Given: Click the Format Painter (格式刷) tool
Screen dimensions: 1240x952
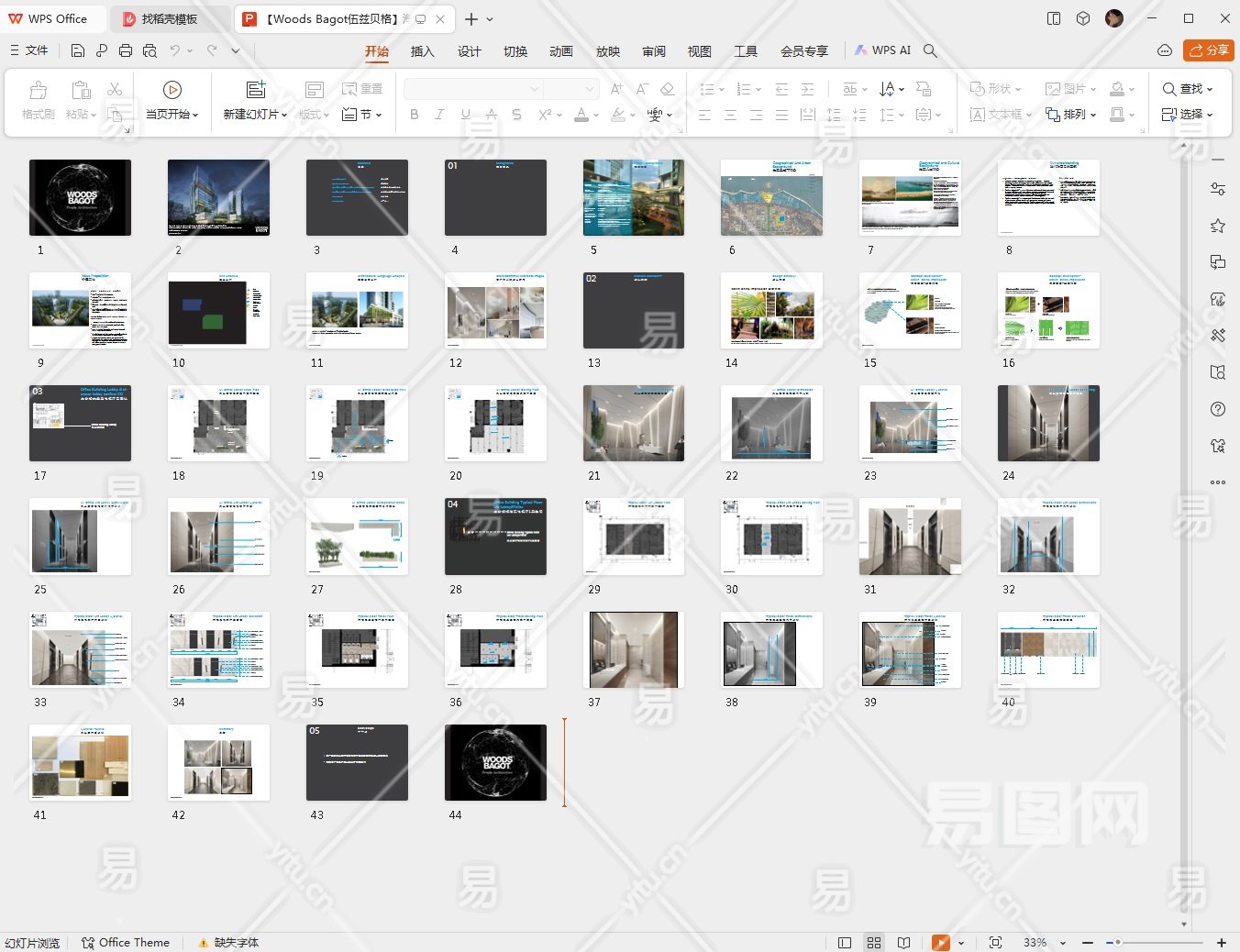Looking at the screenshot, I should coord(39,100).
